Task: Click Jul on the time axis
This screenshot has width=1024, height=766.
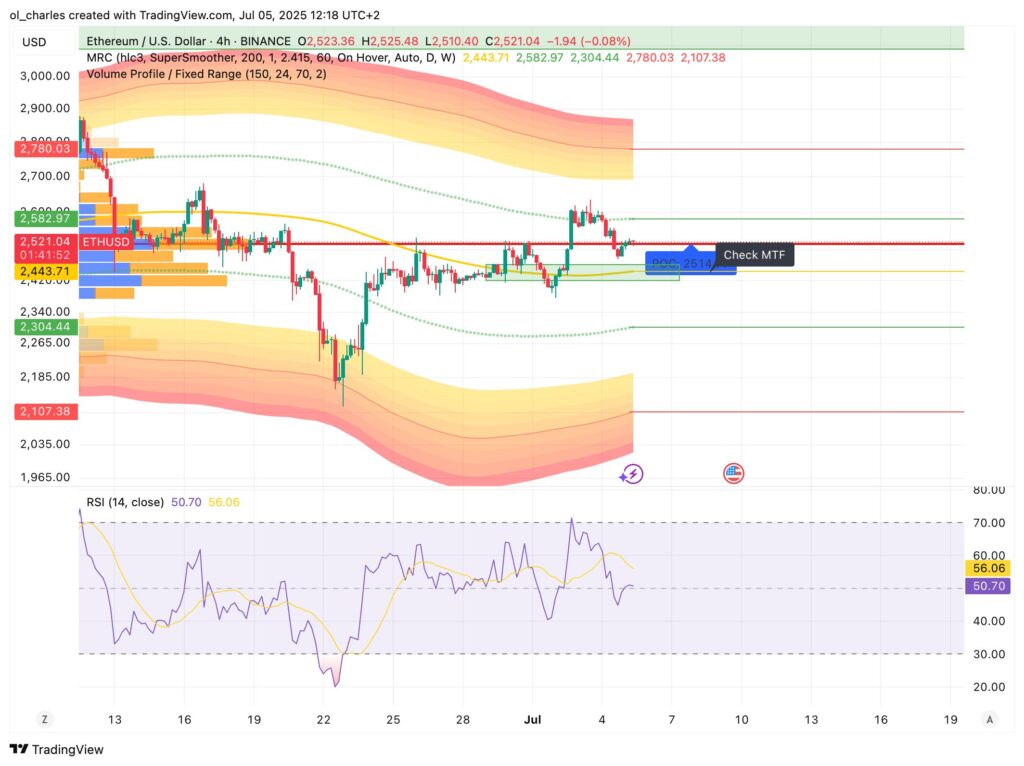Action: click(x=532, y=720)
